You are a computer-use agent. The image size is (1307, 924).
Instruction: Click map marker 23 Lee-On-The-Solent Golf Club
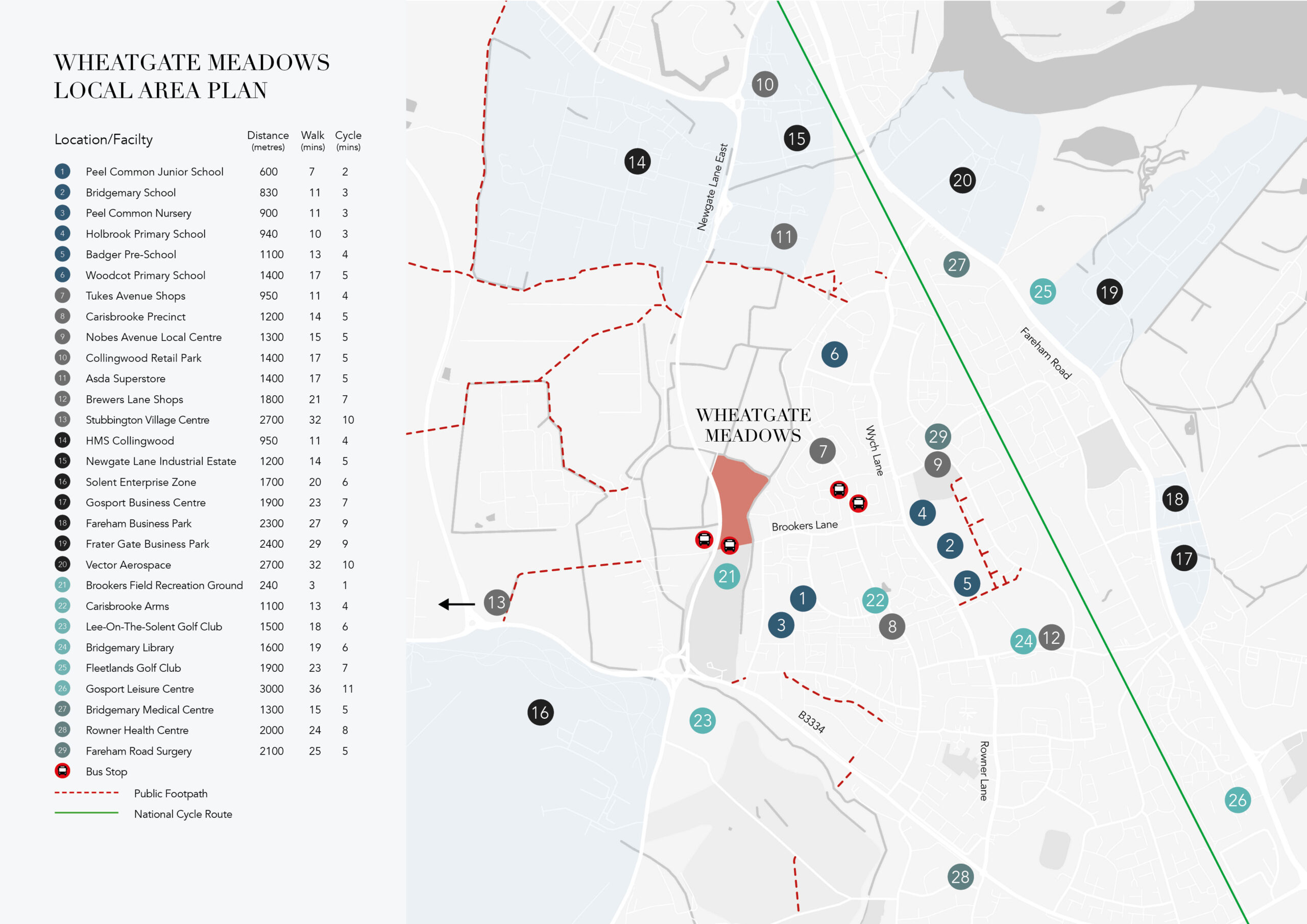703,721
